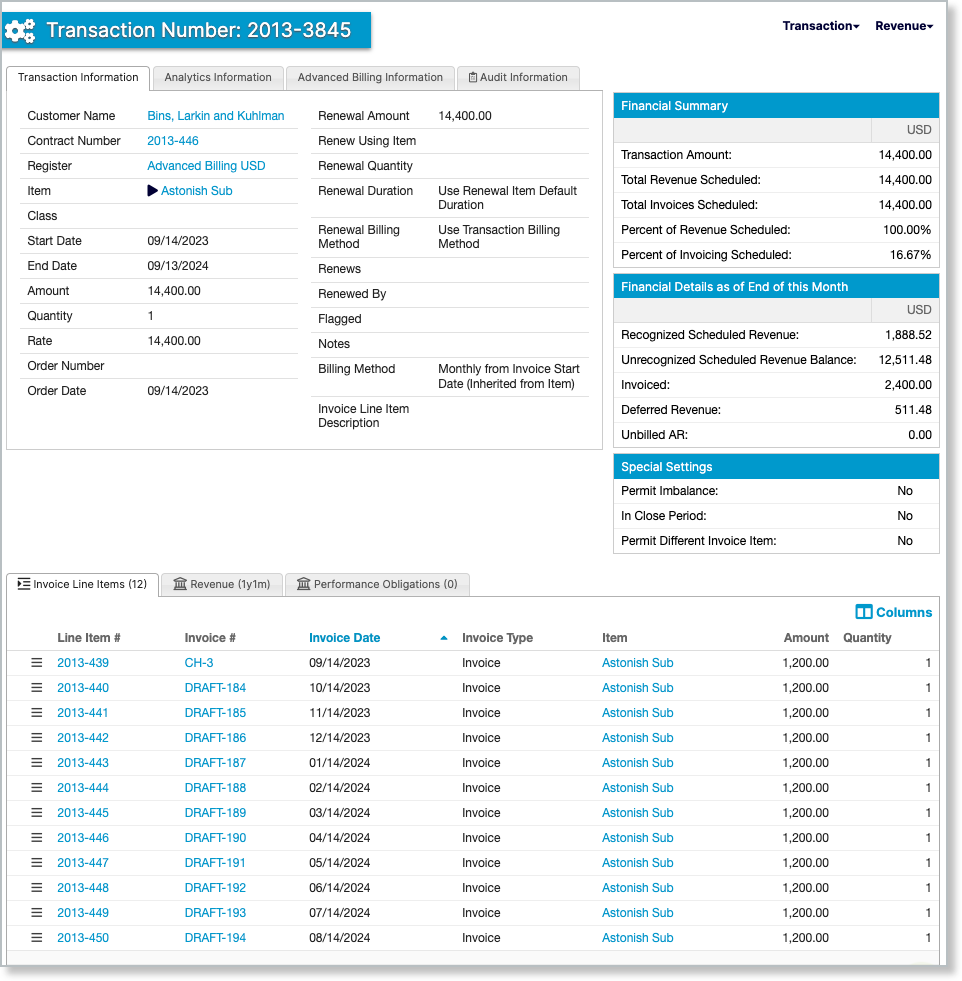Expand the Revenue dropdown menu
The image size is (962, 981).
tap(903, 26)
